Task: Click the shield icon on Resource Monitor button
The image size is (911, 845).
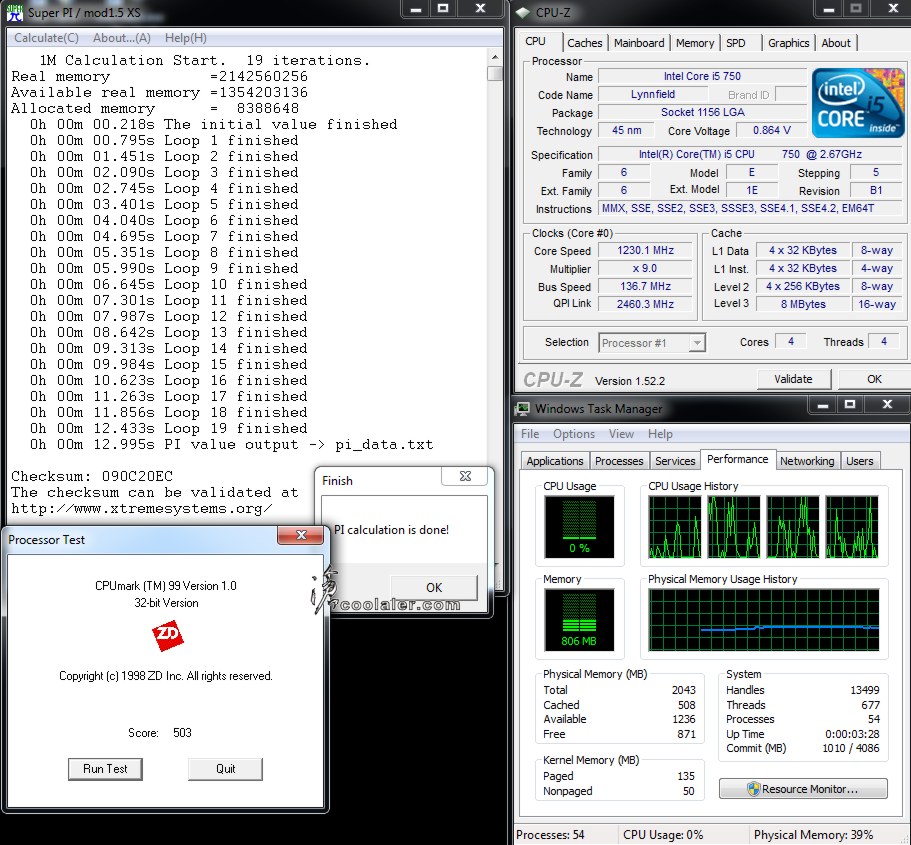Action: pyautogui.click(x=754, y=789)
